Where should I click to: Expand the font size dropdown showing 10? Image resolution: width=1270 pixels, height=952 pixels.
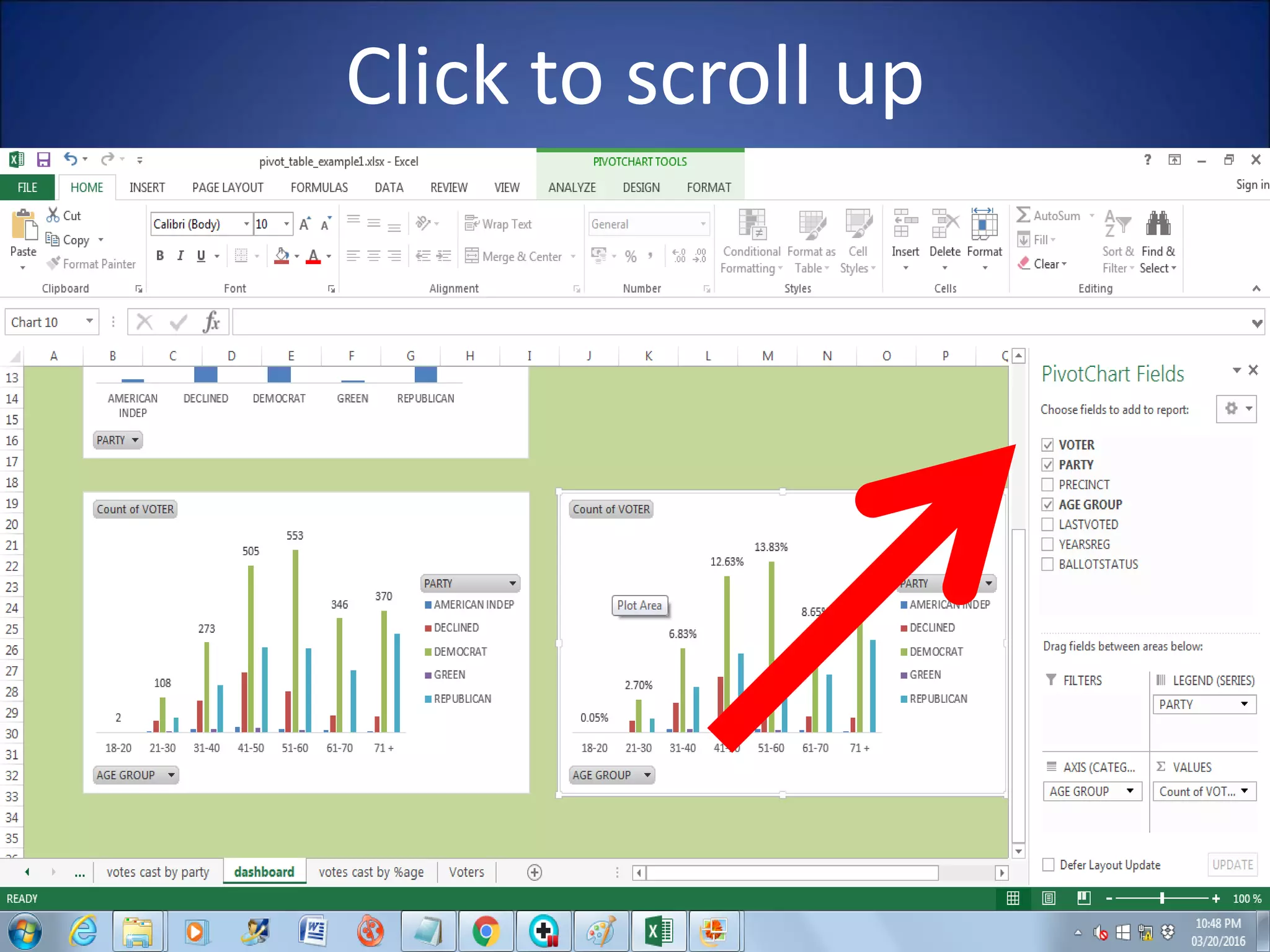[286, 224]
